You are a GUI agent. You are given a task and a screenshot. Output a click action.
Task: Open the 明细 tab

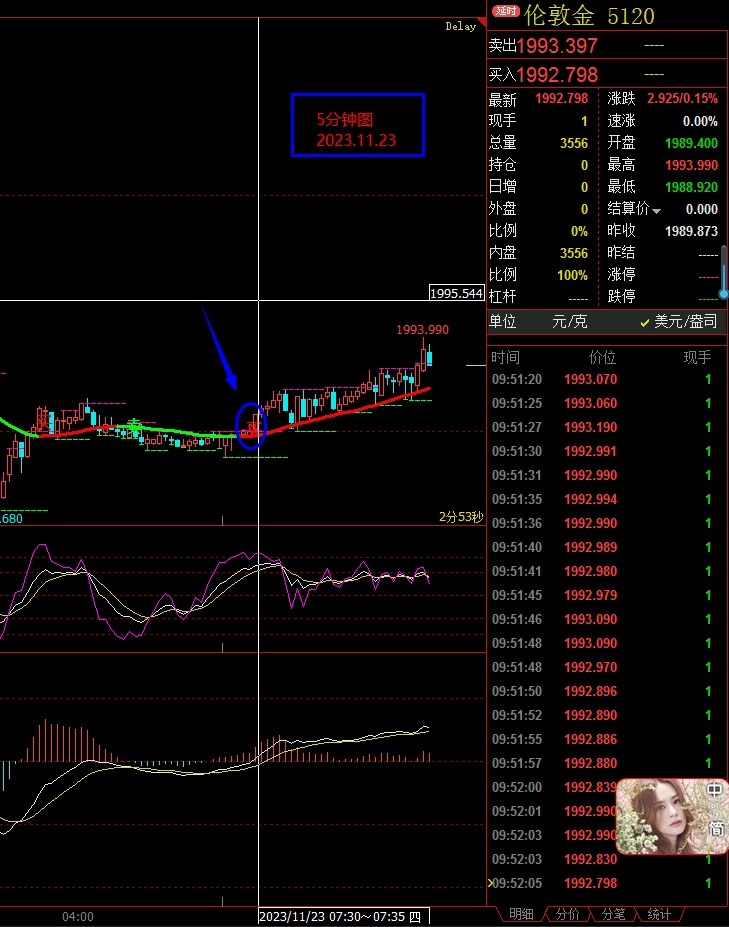521,914
